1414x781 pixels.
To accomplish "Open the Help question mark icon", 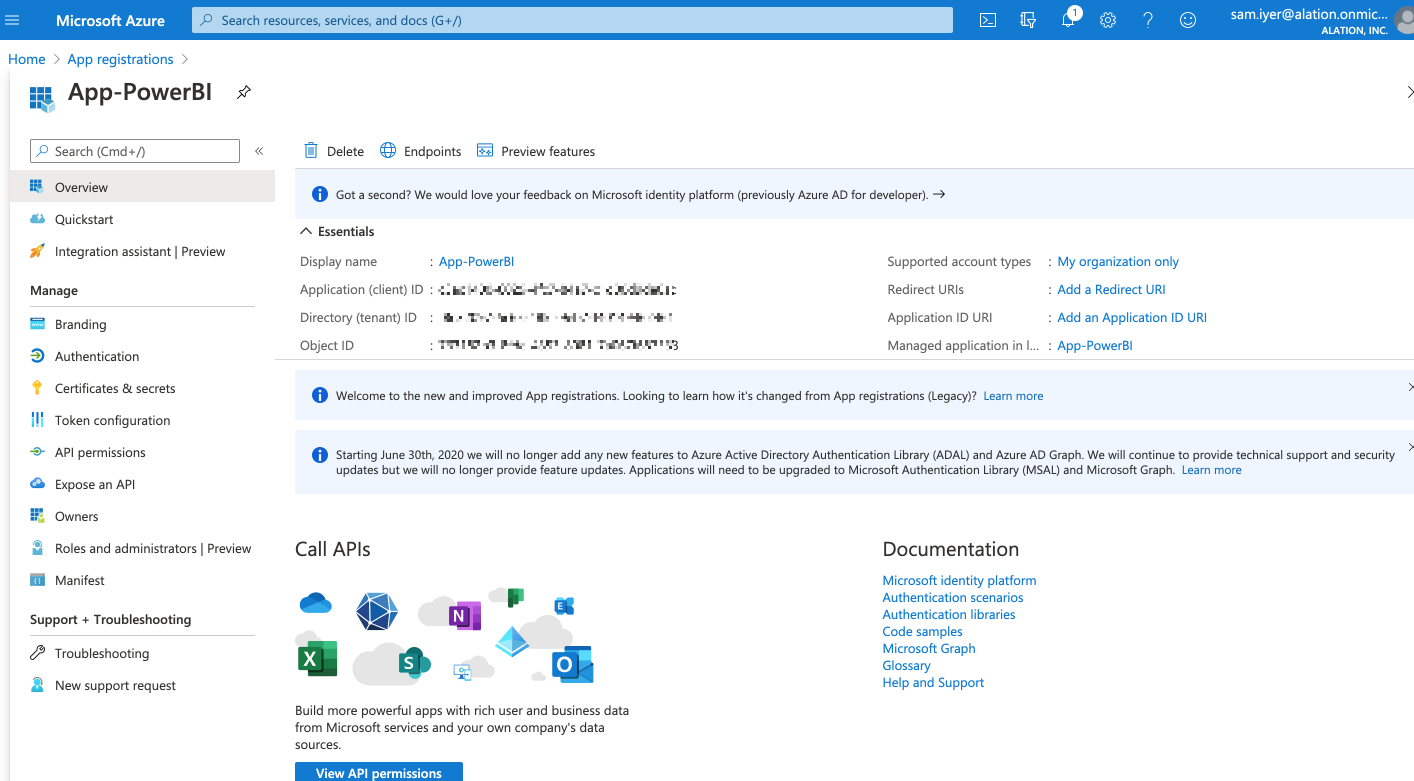I will (1148, 20).
